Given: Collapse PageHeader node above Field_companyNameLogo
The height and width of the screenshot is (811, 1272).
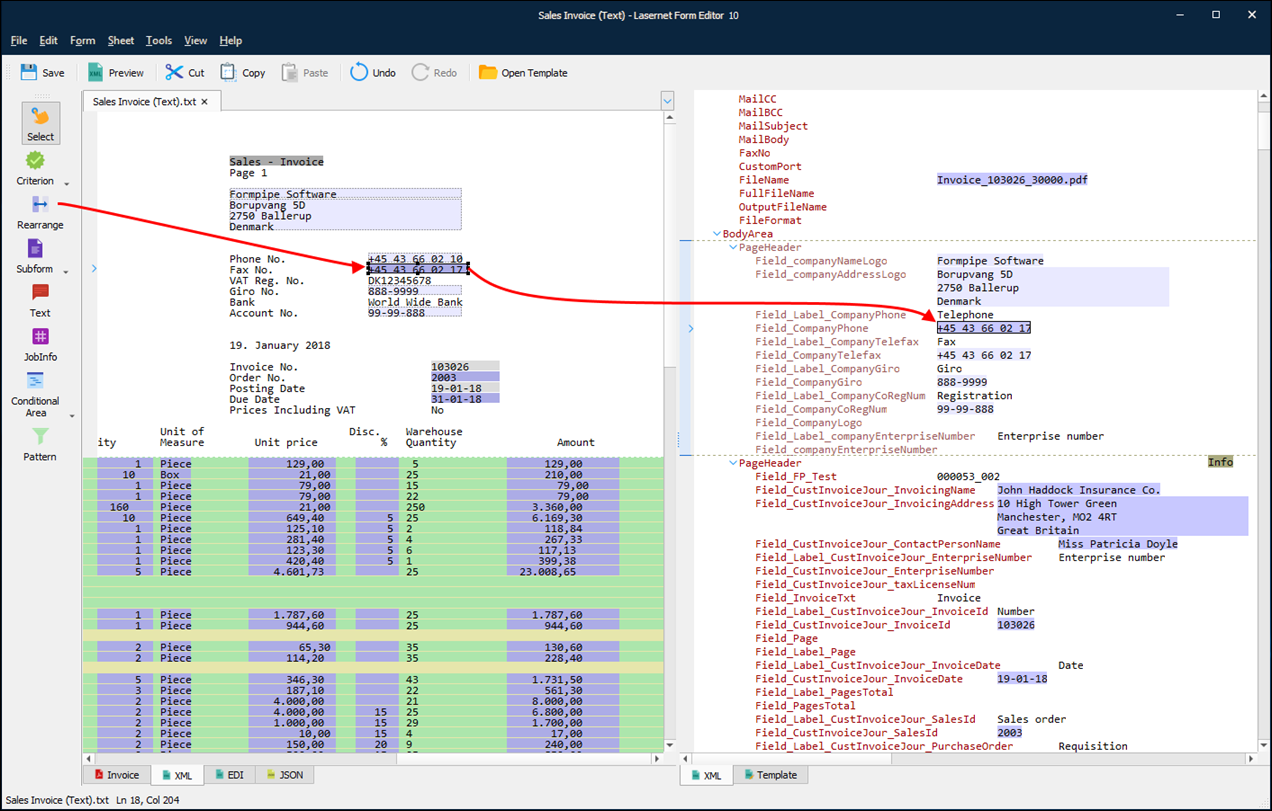Looking at the screenshot, I should pyautogui.click(x=733, y=247).
